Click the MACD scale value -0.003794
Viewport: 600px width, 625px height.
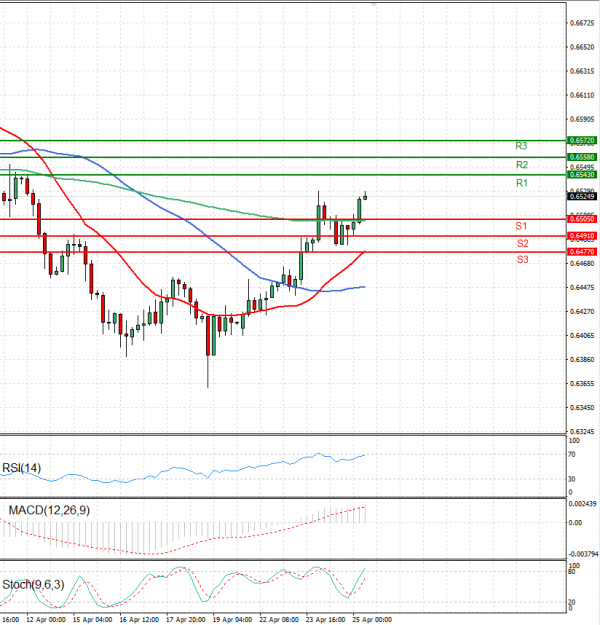click(583, 554)
